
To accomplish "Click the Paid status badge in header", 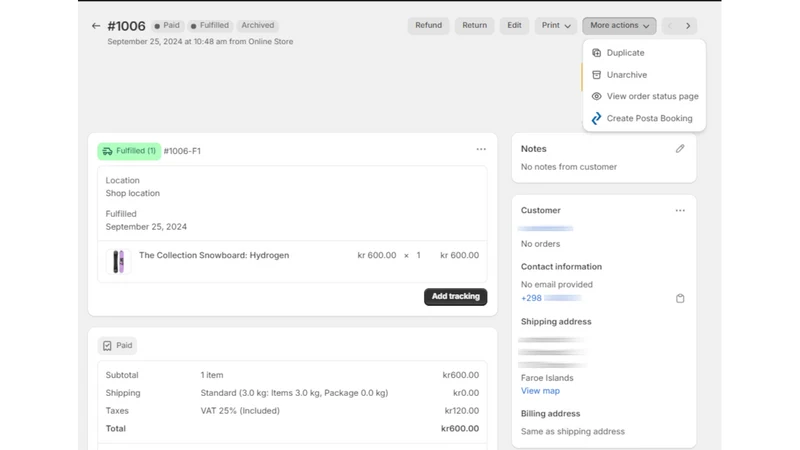I will [x=167, y=26].
